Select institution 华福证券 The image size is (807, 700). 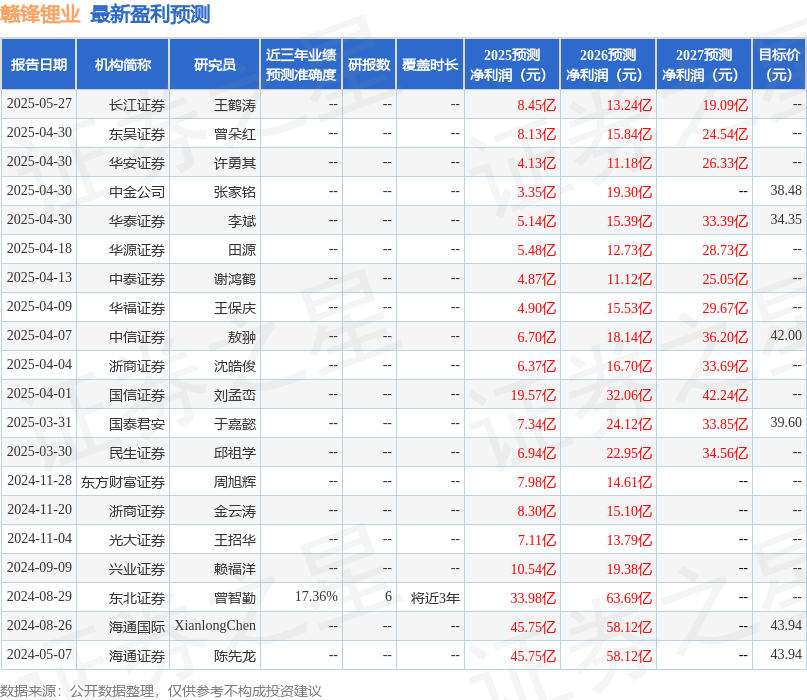tap(137, 308)
